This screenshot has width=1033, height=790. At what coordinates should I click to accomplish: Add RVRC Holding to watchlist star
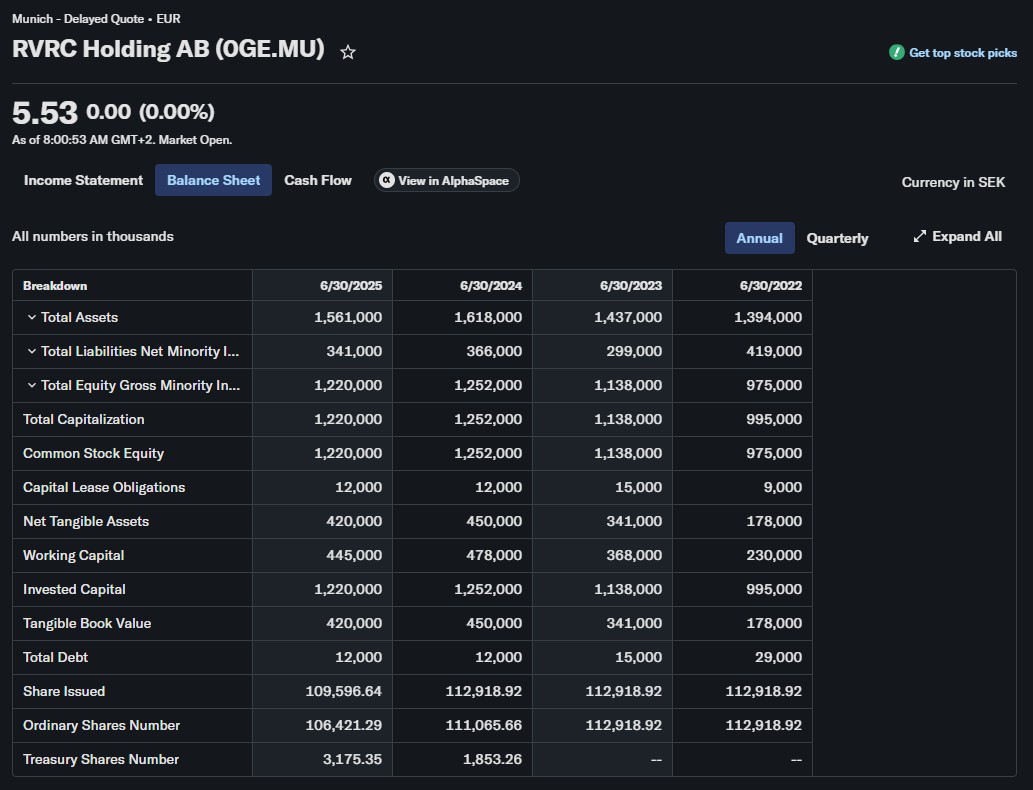pos(348,52)
